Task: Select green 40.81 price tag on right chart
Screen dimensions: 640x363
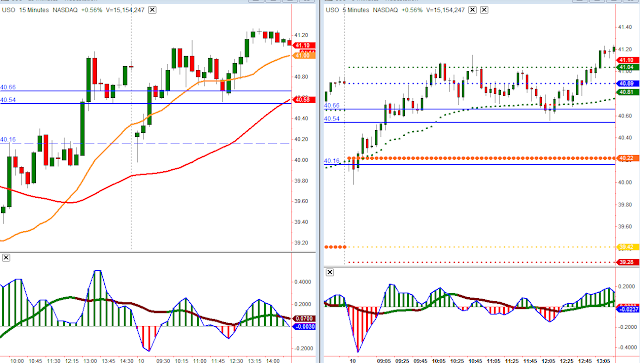Action: point(628,92)
